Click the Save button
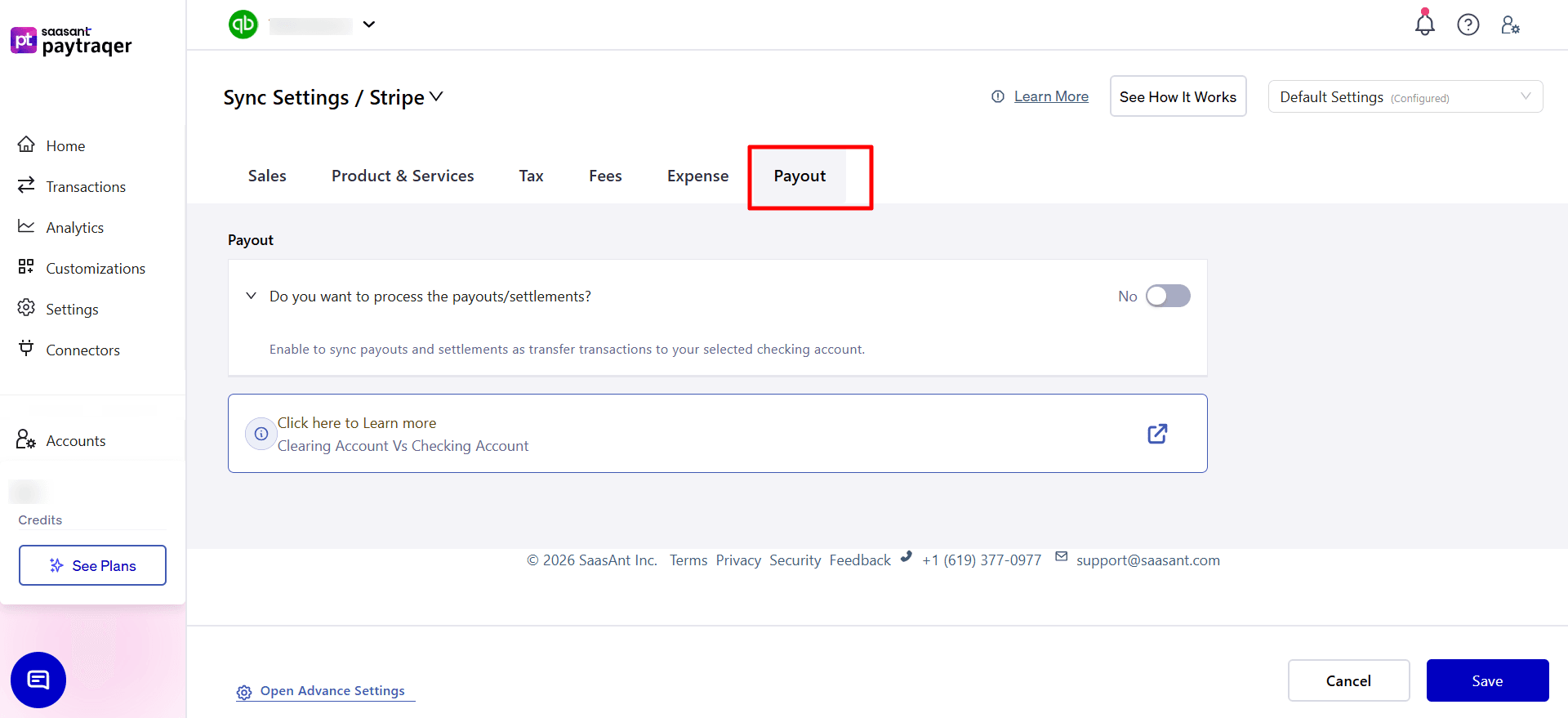This screenshot has height=718, width=1568. [x=1487, y=680]
